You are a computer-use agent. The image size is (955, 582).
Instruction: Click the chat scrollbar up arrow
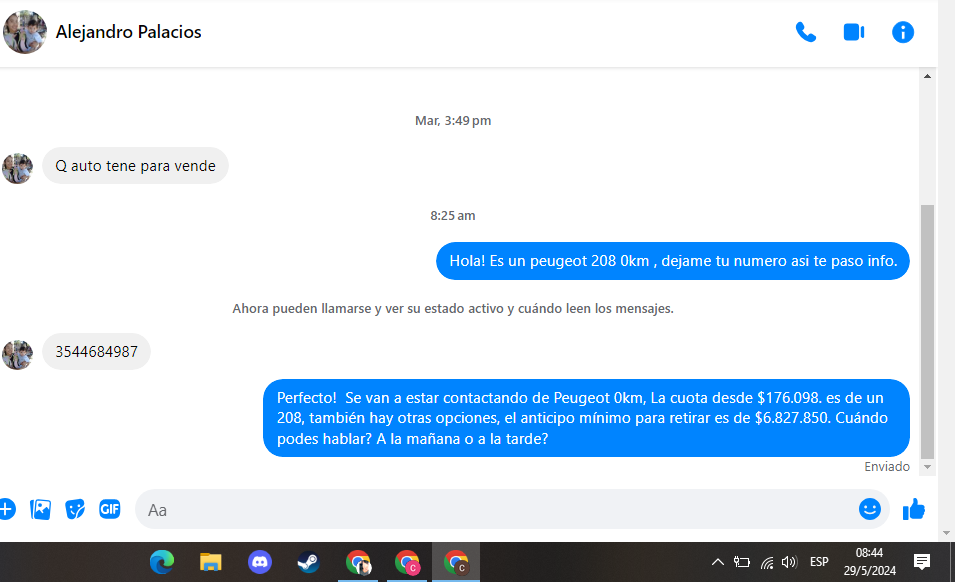pos(927,76)
